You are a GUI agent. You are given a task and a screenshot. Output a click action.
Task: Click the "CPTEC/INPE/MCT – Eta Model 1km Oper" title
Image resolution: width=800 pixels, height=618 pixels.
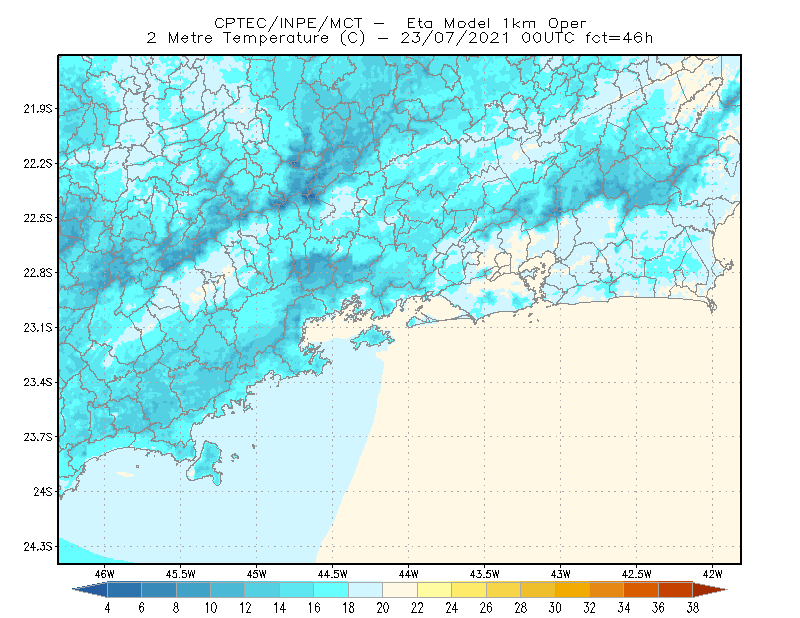tap(400, 23)
